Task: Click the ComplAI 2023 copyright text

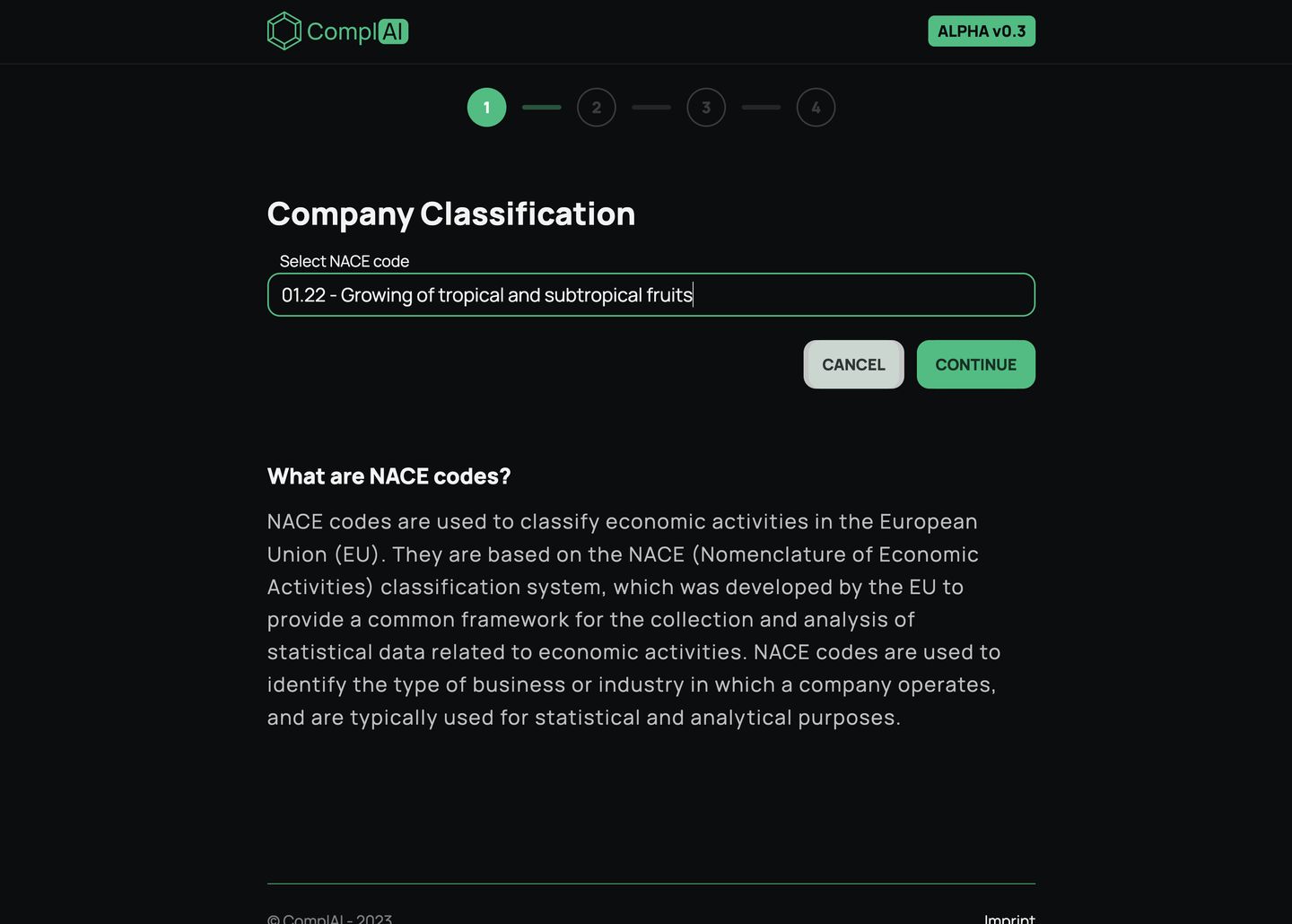Action: (x=330, y=919)
